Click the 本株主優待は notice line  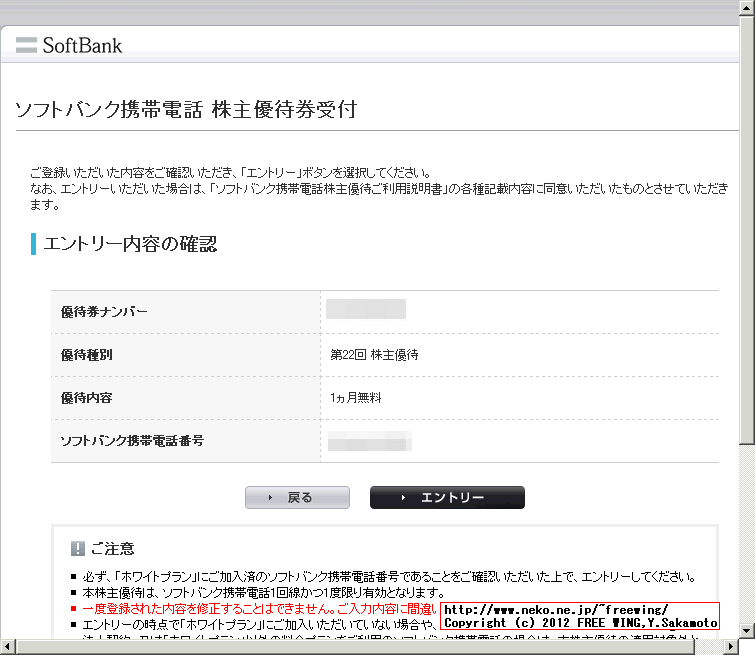point(263,592)
